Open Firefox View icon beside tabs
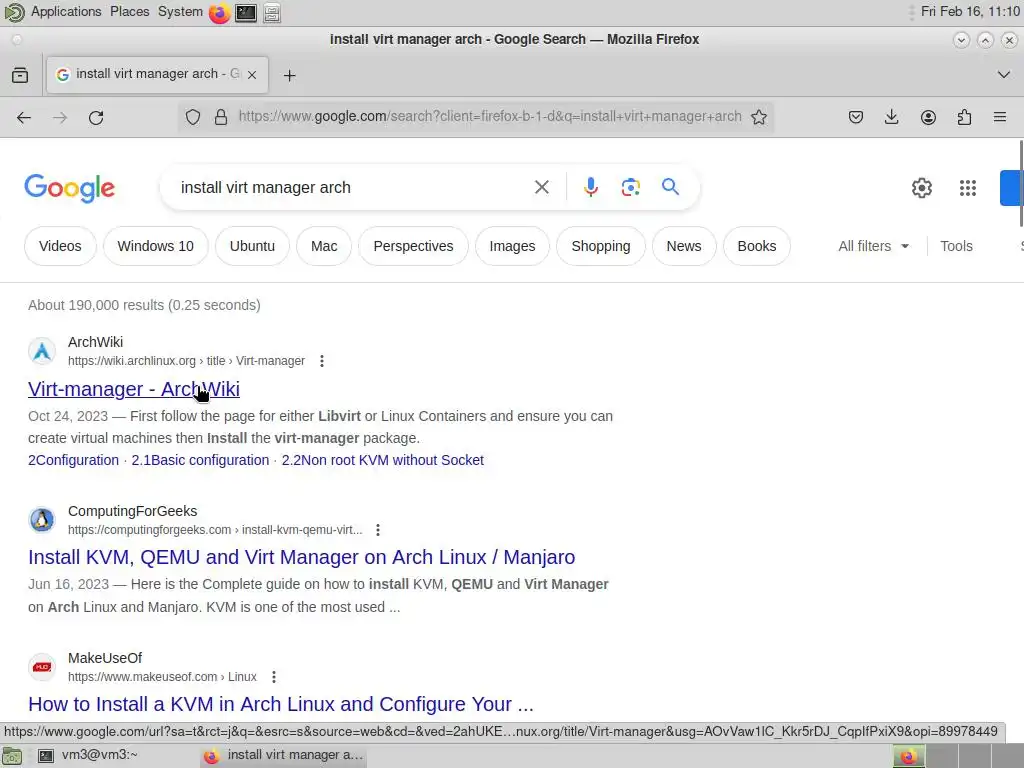Screen dimensions: 1024x768 [x=20, y=75]
